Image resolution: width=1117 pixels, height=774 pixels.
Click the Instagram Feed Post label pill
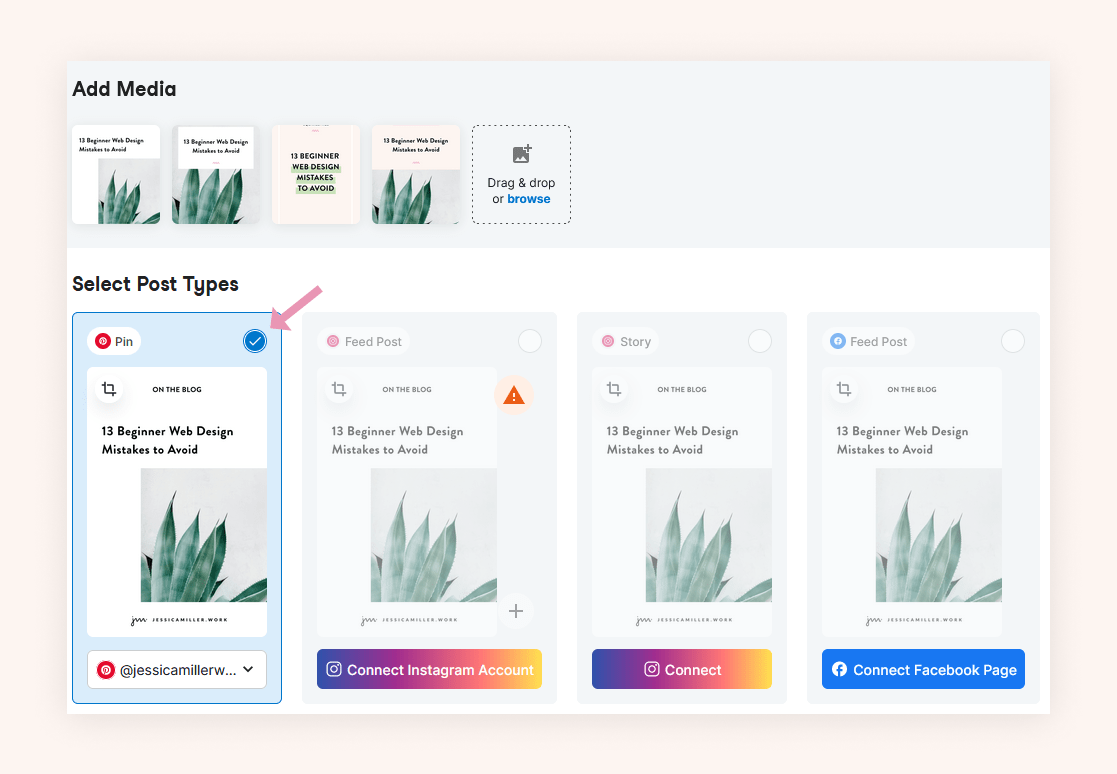(363, 341)
